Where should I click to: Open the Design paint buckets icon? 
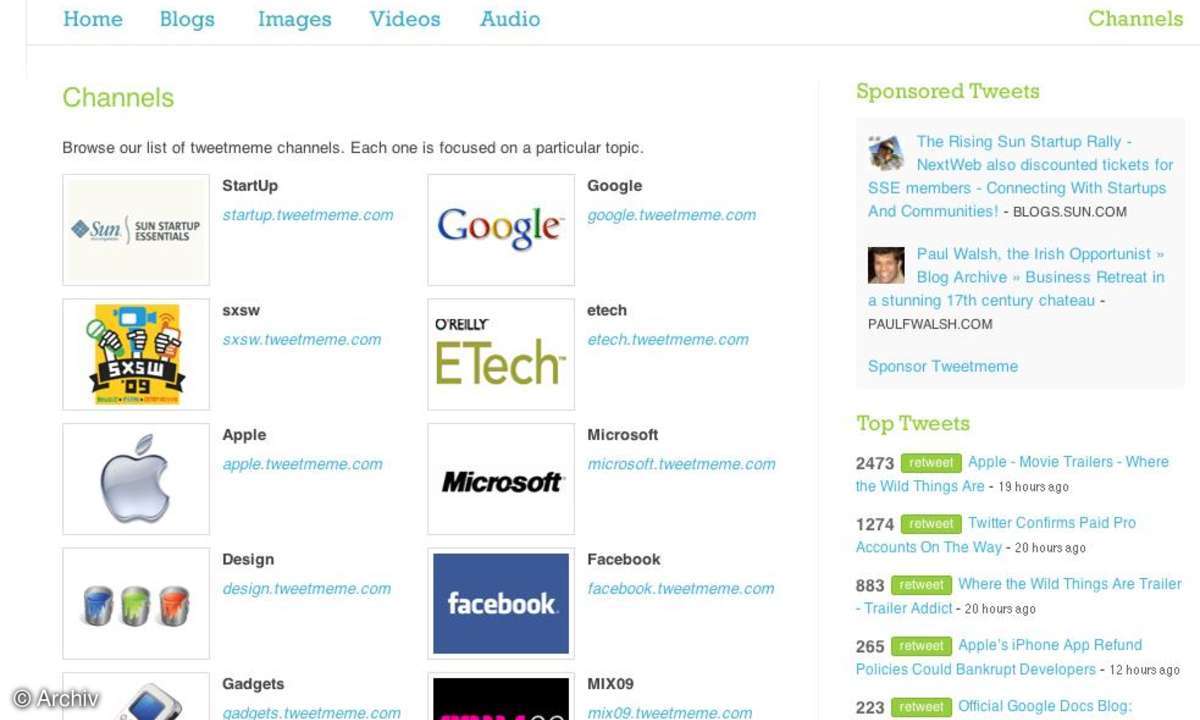point(136,603)
